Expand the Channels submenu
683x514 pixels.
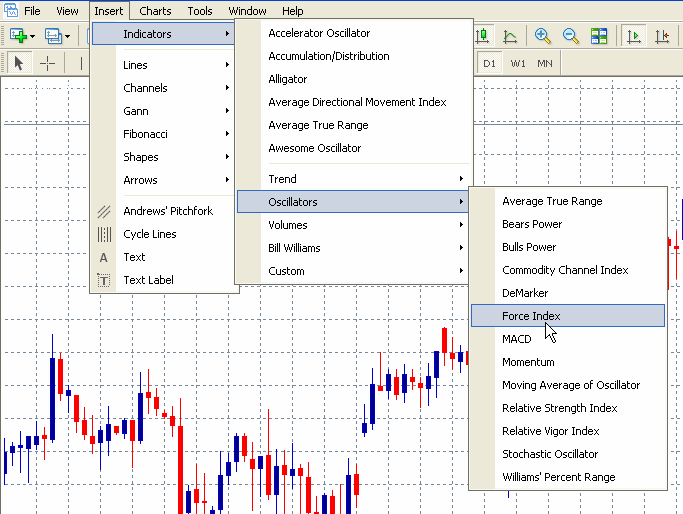(164, 88)
